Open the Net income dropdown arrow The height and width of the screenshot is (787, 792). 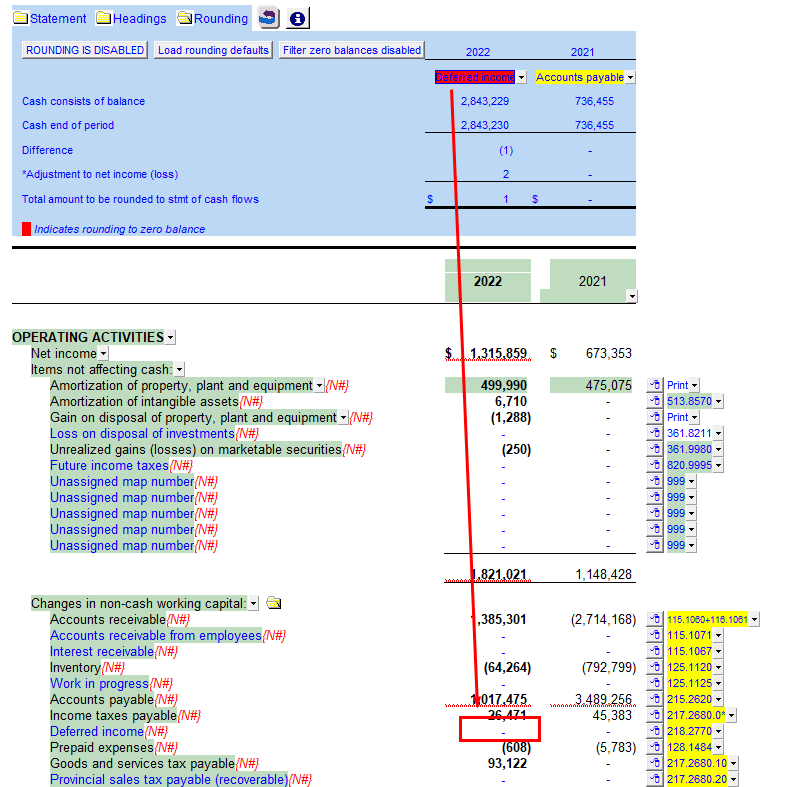pos(104,354)
